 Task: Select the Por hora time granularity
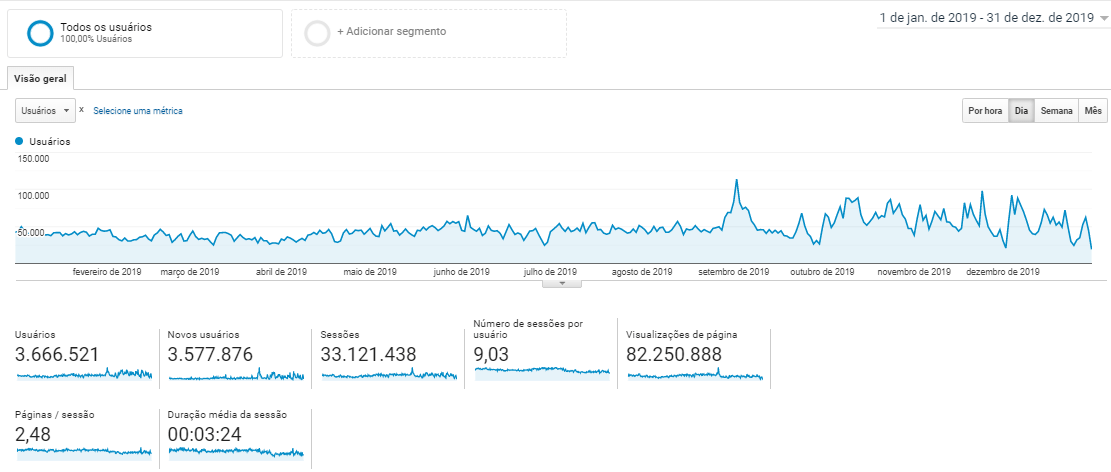pyautogui.click(x=984, y=111)
